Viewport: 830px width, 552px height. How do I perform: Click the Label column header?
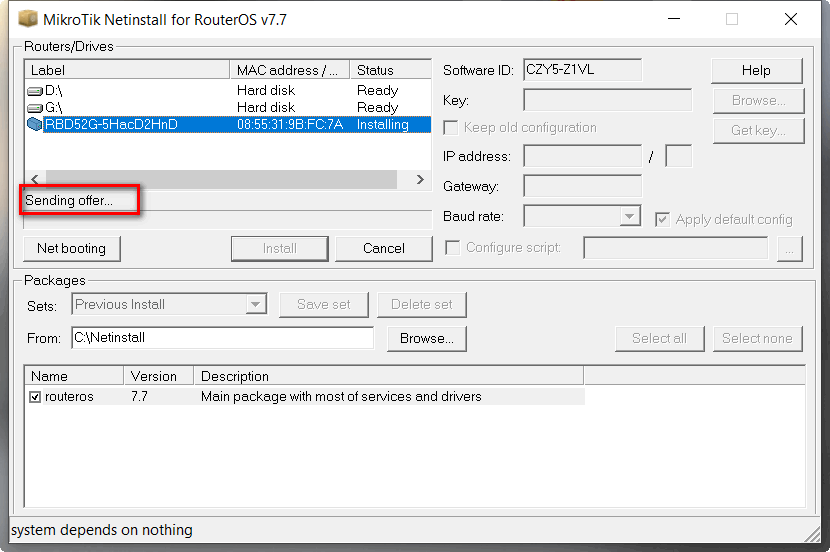coord(127,70)
